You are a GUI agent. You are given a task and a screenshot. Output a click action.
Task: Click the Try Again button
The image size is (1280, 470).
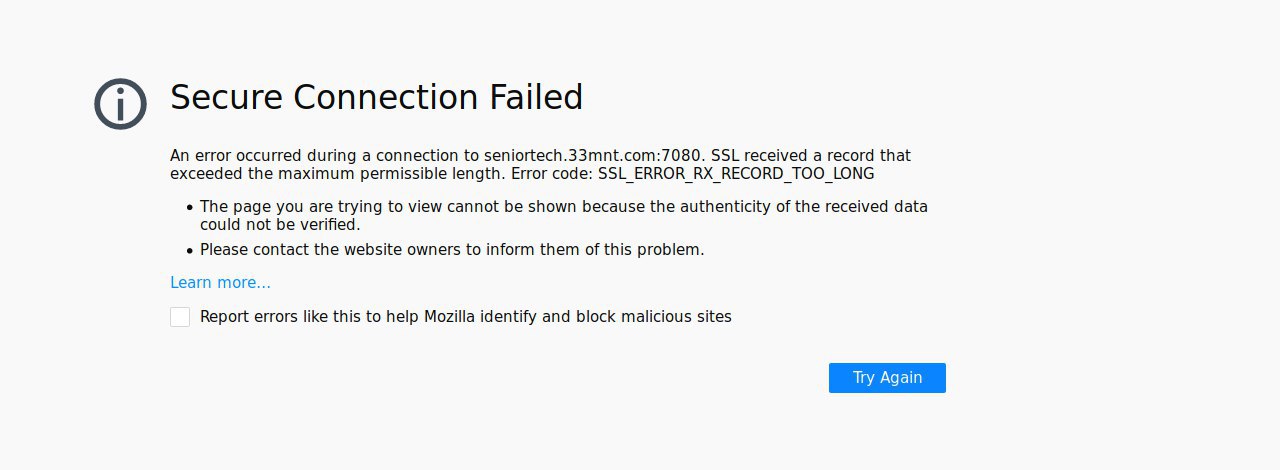[x=887, y=378]
